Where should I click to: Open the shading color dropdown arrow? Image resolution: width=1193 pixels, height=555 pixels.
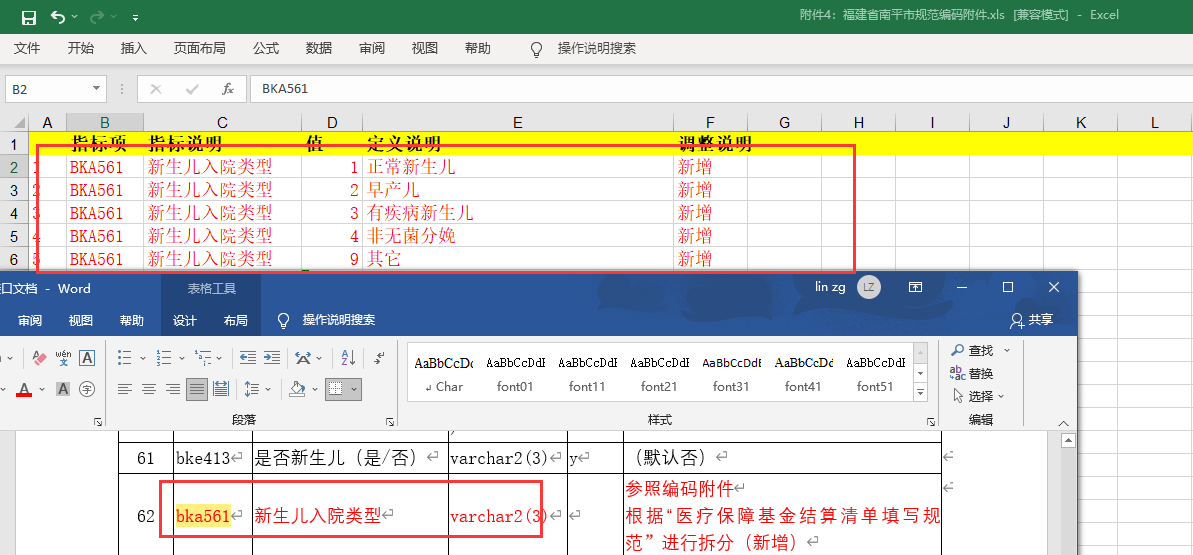click(314, 389)
